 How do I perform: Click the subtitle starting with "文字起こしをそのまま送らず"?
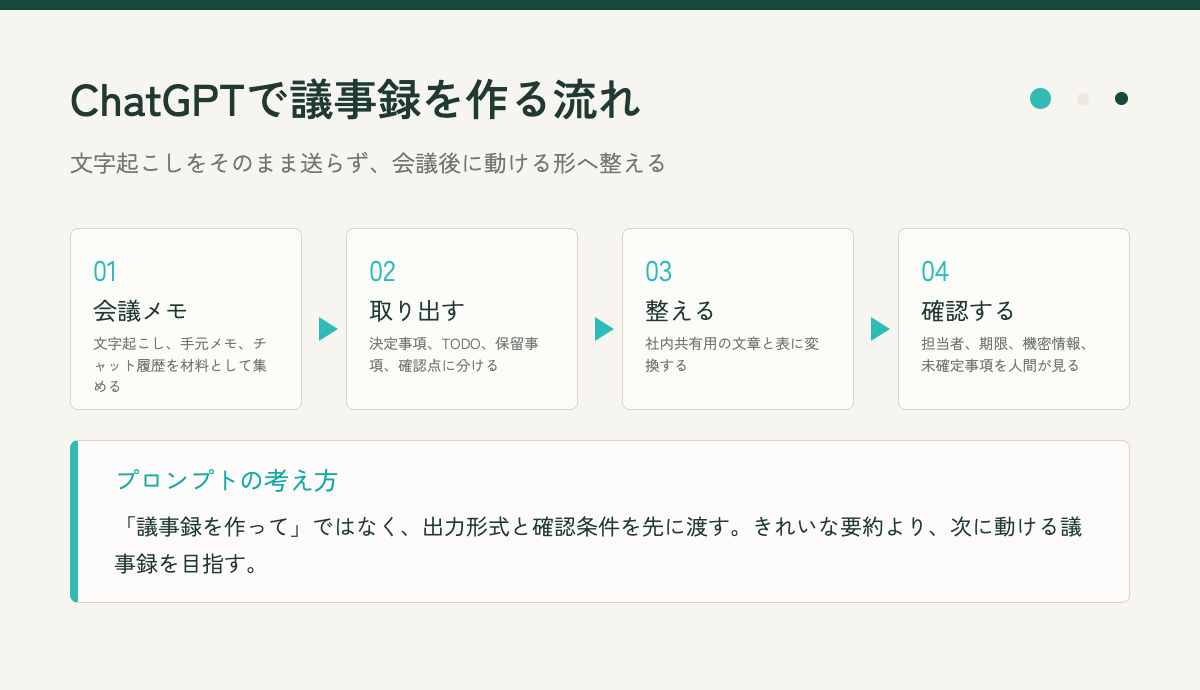pos(368,163)
